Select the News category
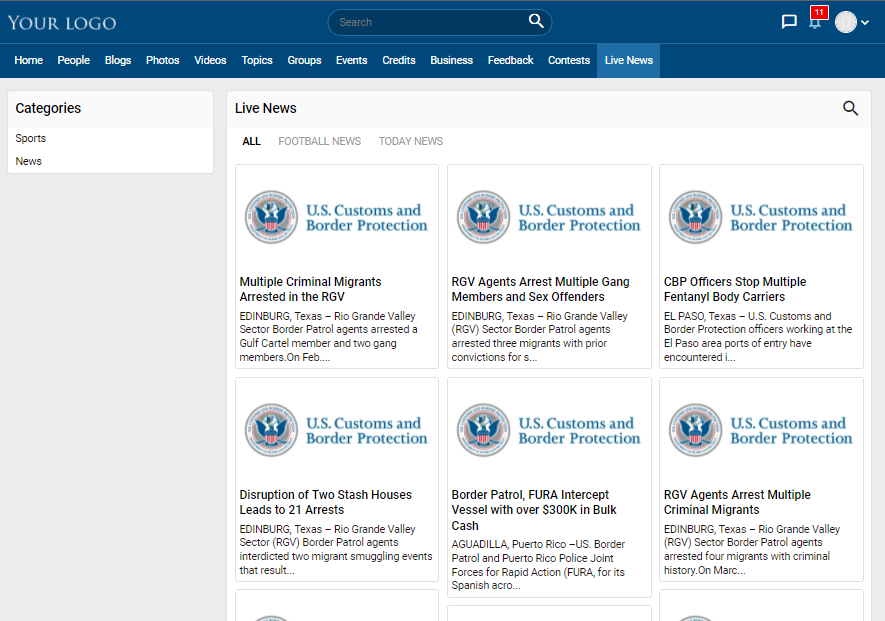The height and width of the screenshot is (621, 885). [28, 161]
